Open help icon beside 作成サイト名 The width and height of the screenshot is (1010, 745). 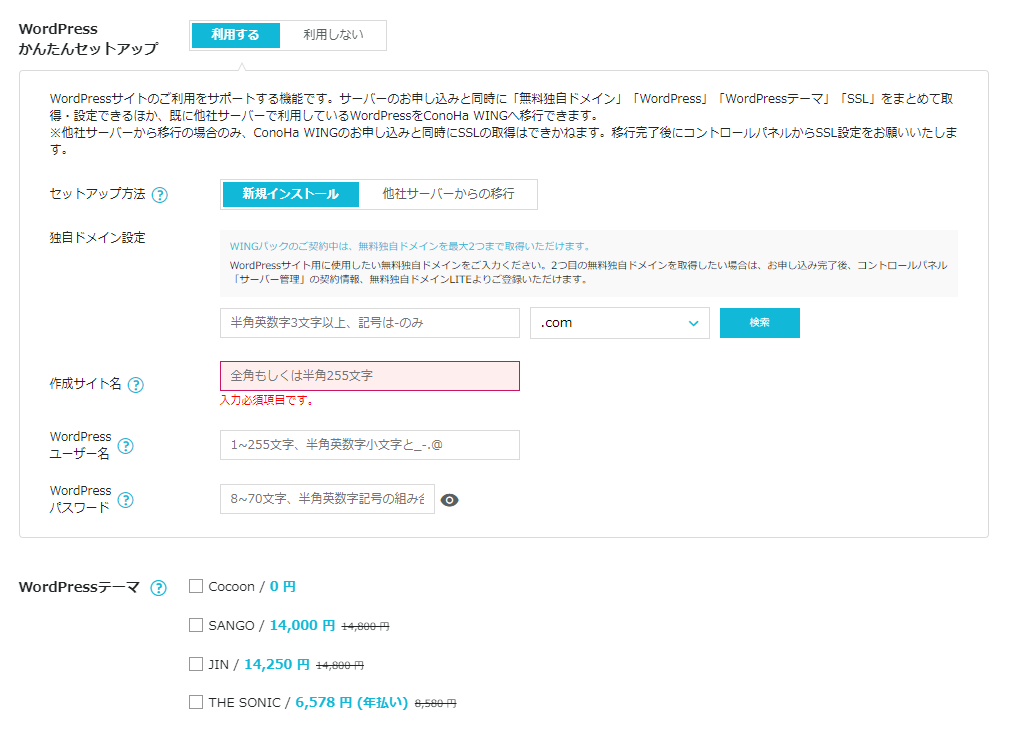(x=135, y=385)
